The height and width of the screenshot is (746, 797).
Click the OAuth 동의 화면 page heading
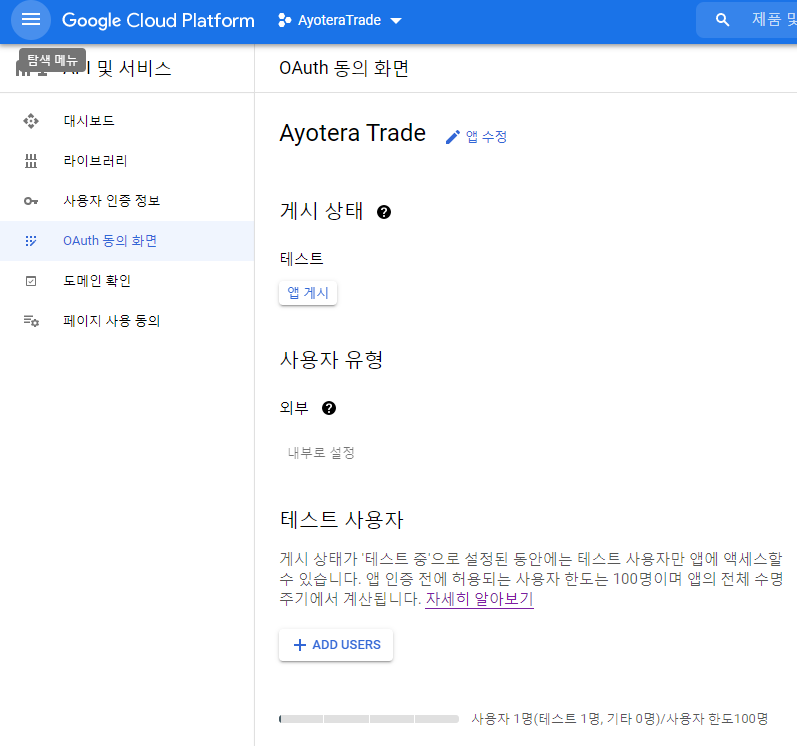344,68
